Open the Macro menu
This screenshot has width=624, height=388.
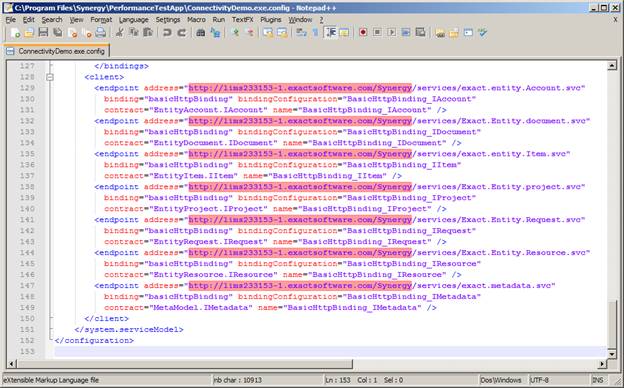pos(196,19)
